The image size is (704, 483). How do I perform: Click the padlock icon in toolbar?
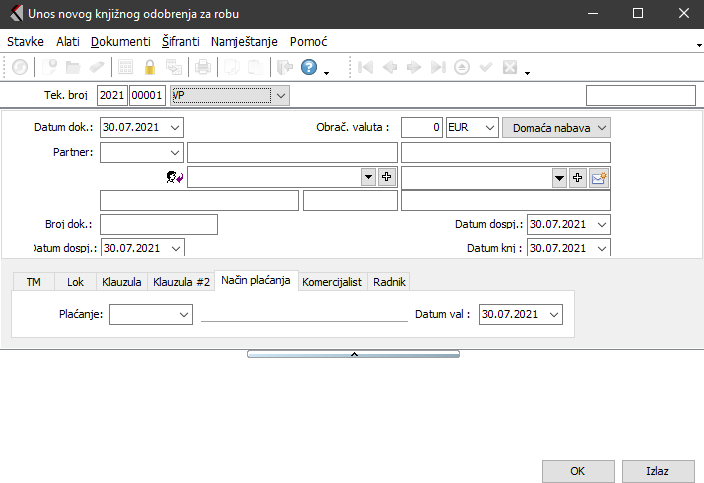(x=150, y=68)
